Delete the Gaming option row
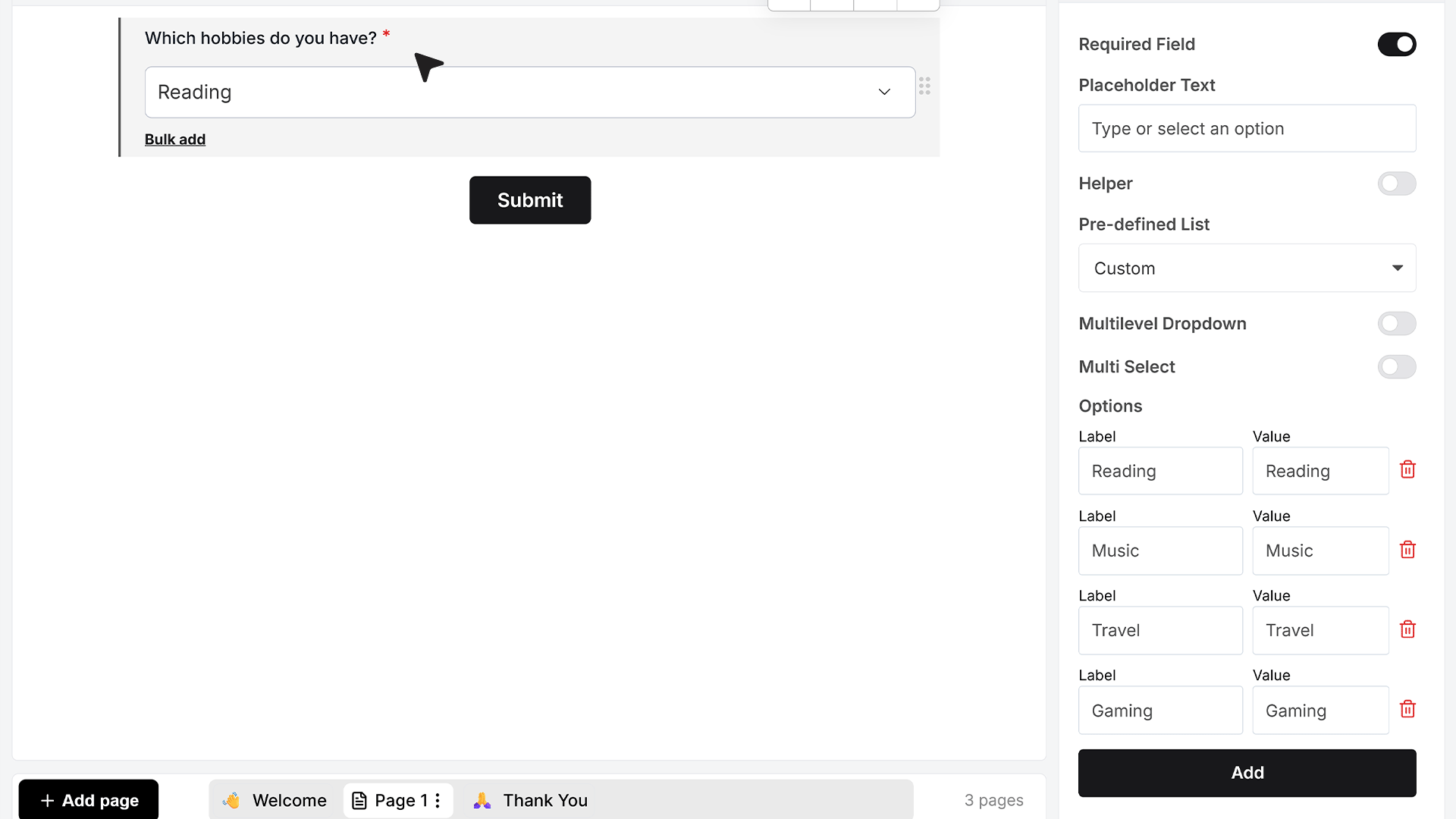Image resolution: width=1456 pixels, height=819 pixels. click(x=1407, y=709)
